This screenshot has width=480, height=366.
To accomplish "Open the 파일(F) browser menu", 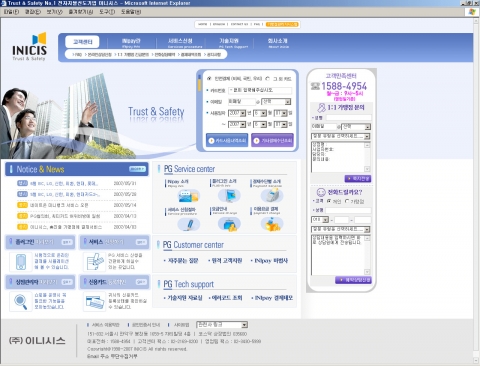I will (11, 12).
